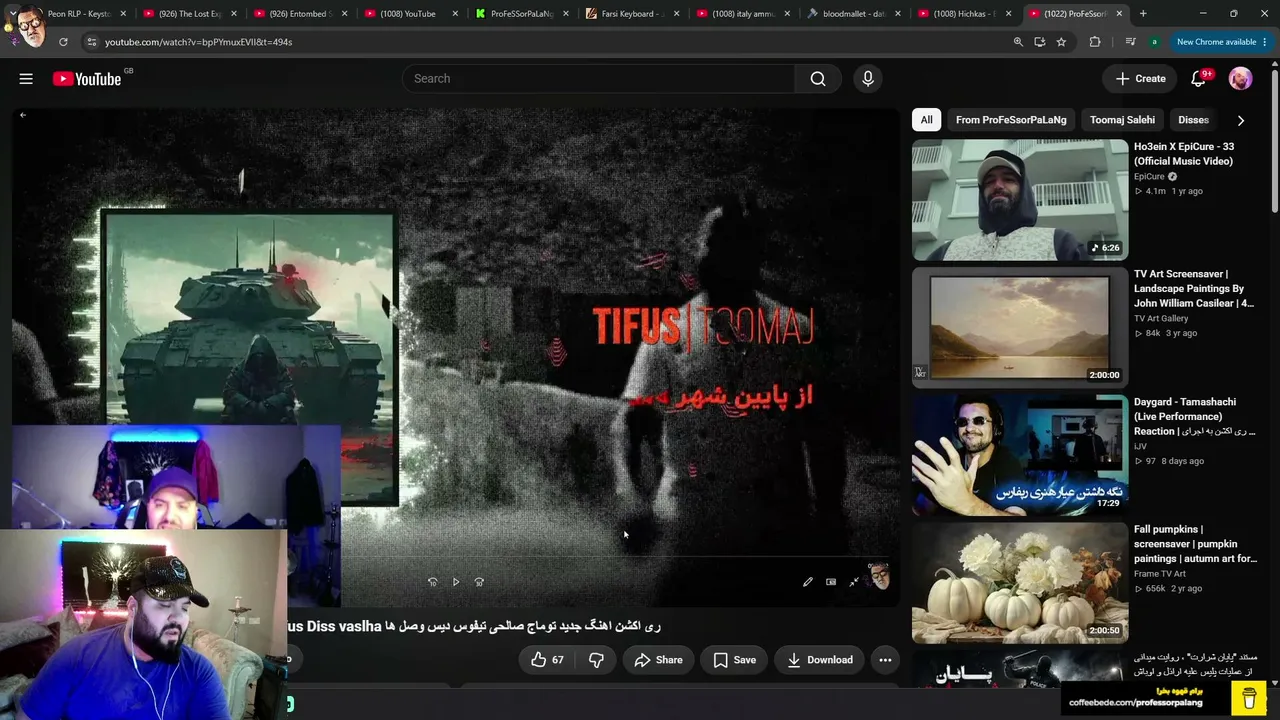Open the account avatar menu
The image size is (1280, 720).
click(x=1240, y=79)
